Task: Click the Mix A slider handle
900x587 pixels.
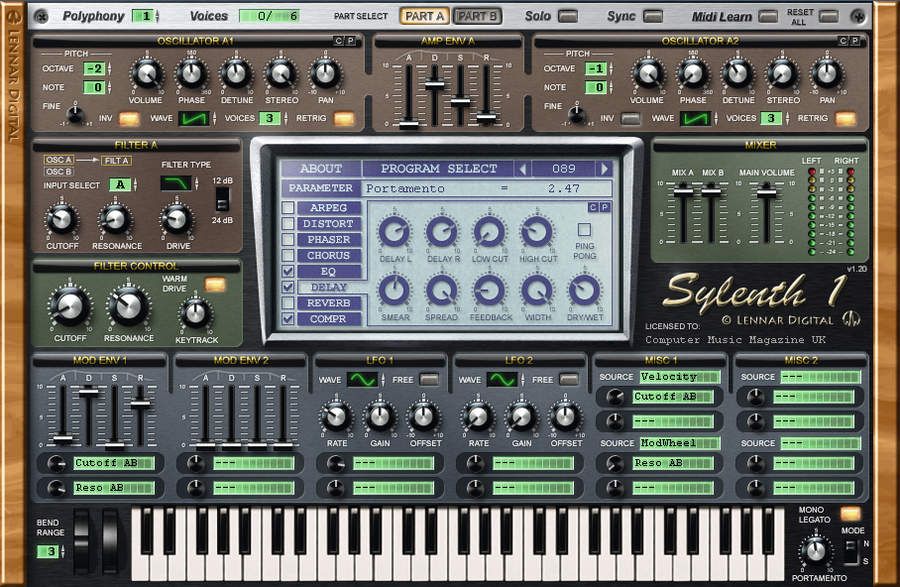Action: 683,192
